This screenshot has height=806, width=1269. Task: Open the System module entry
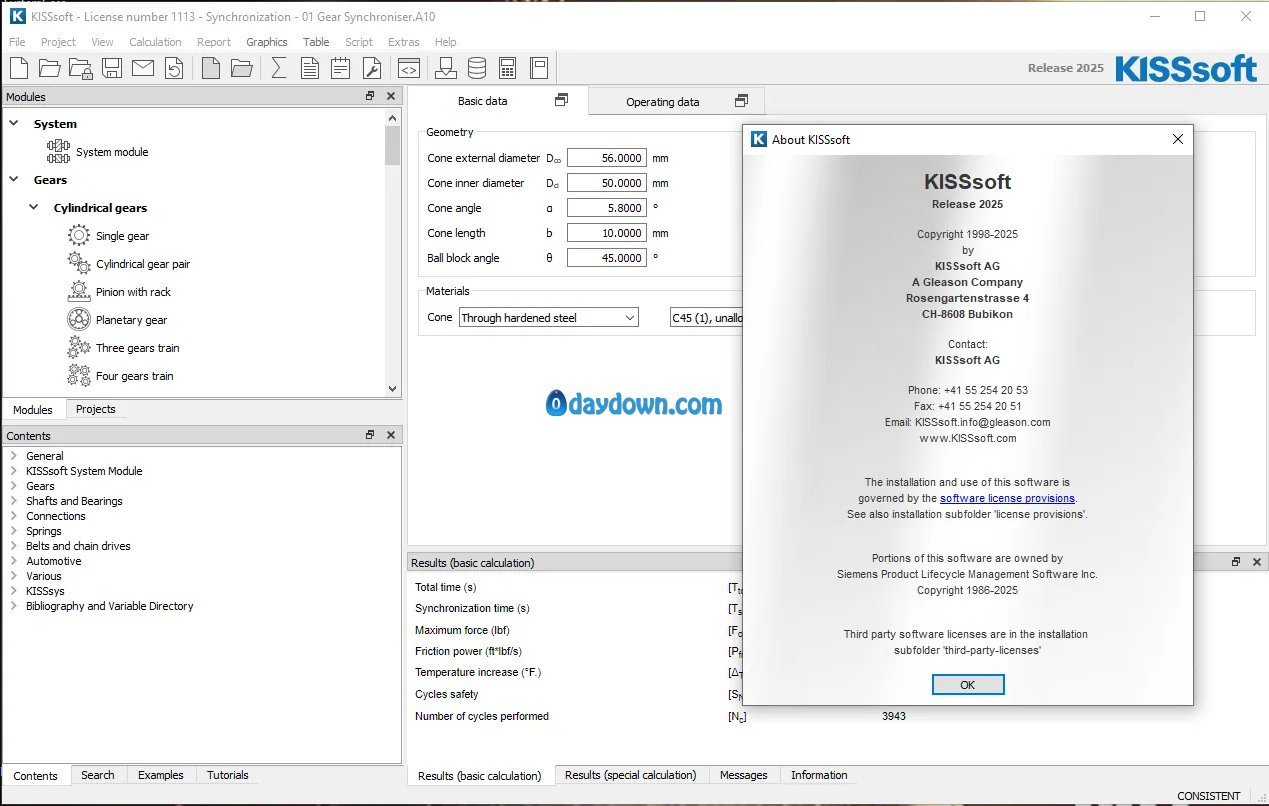[x=111, y=152]
